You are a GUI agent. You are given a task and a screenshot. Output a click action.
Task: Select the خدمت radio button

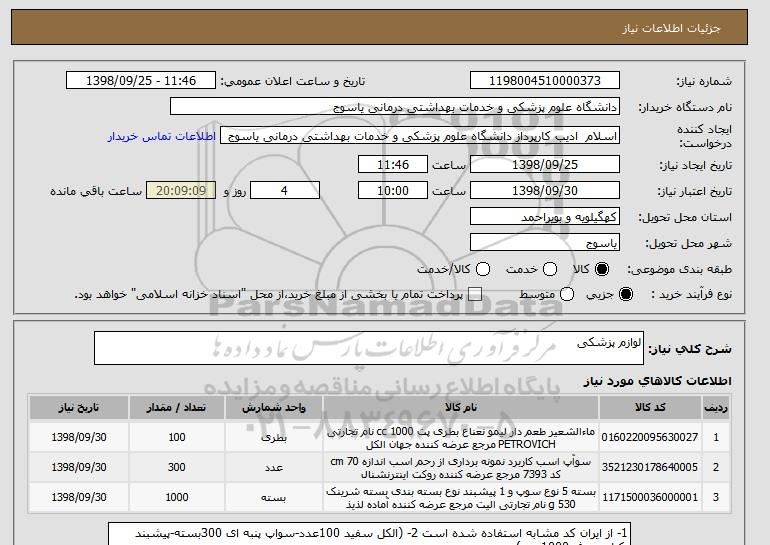tap(550, 269)
